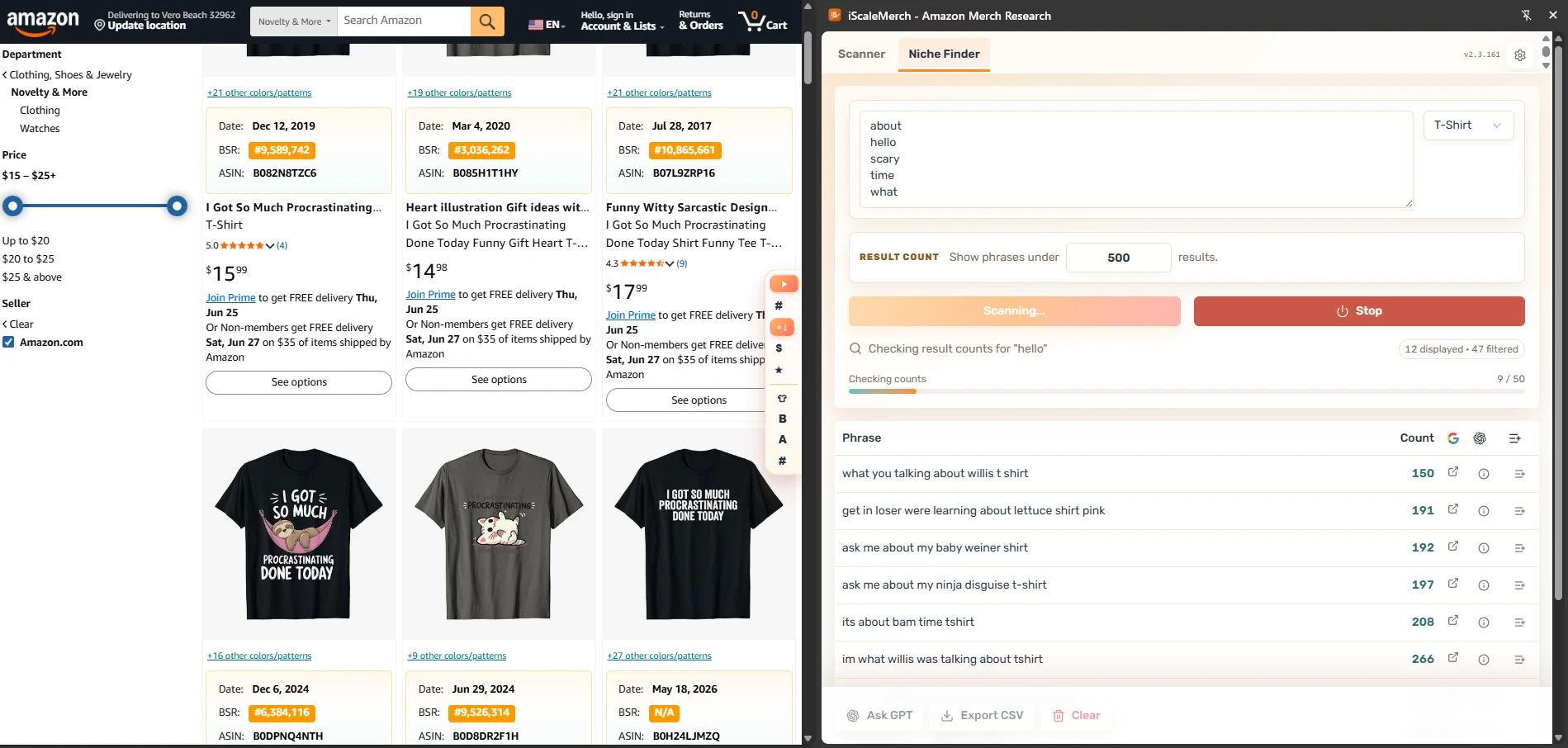1568x748 pixels.
Task: Open Returns & Orders
Action: pos(700,21)
